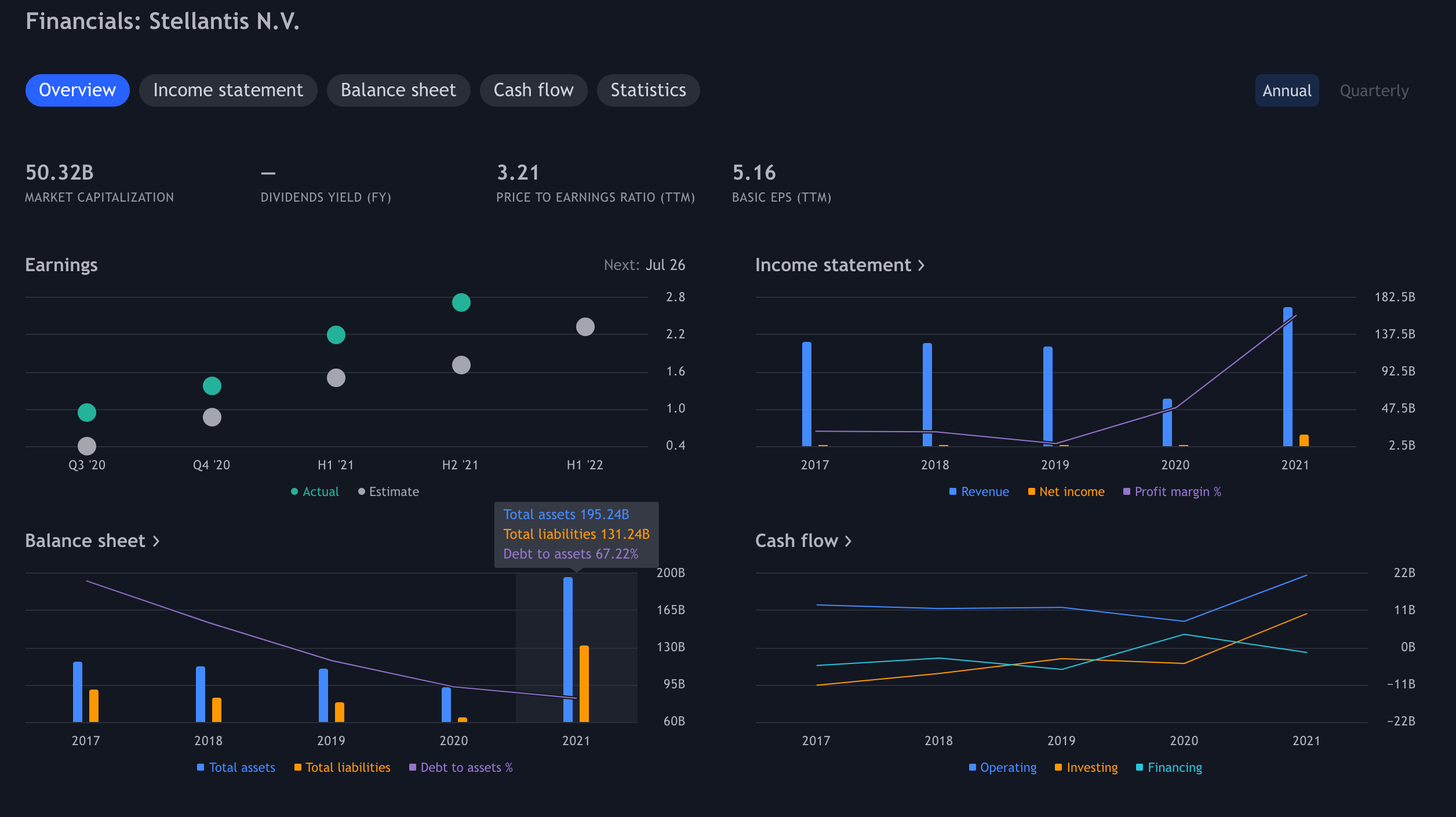Click the Total liabilities 131.24B tooltip line
Screen dimensions: 1456x817
pyautogui.click(x=576, y=534)
